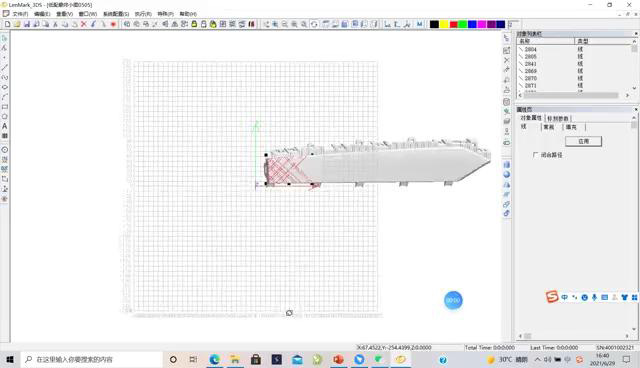Screen dimensions: 640x368
Task: Click the blue sphere 3D icon
Action: point(507,175)
